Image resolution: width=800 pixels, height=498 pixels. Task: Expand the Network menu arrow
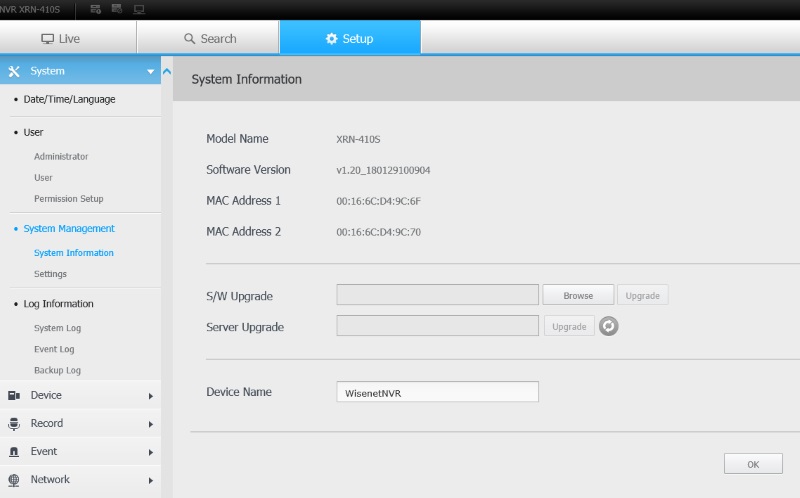tap(151, 481)
